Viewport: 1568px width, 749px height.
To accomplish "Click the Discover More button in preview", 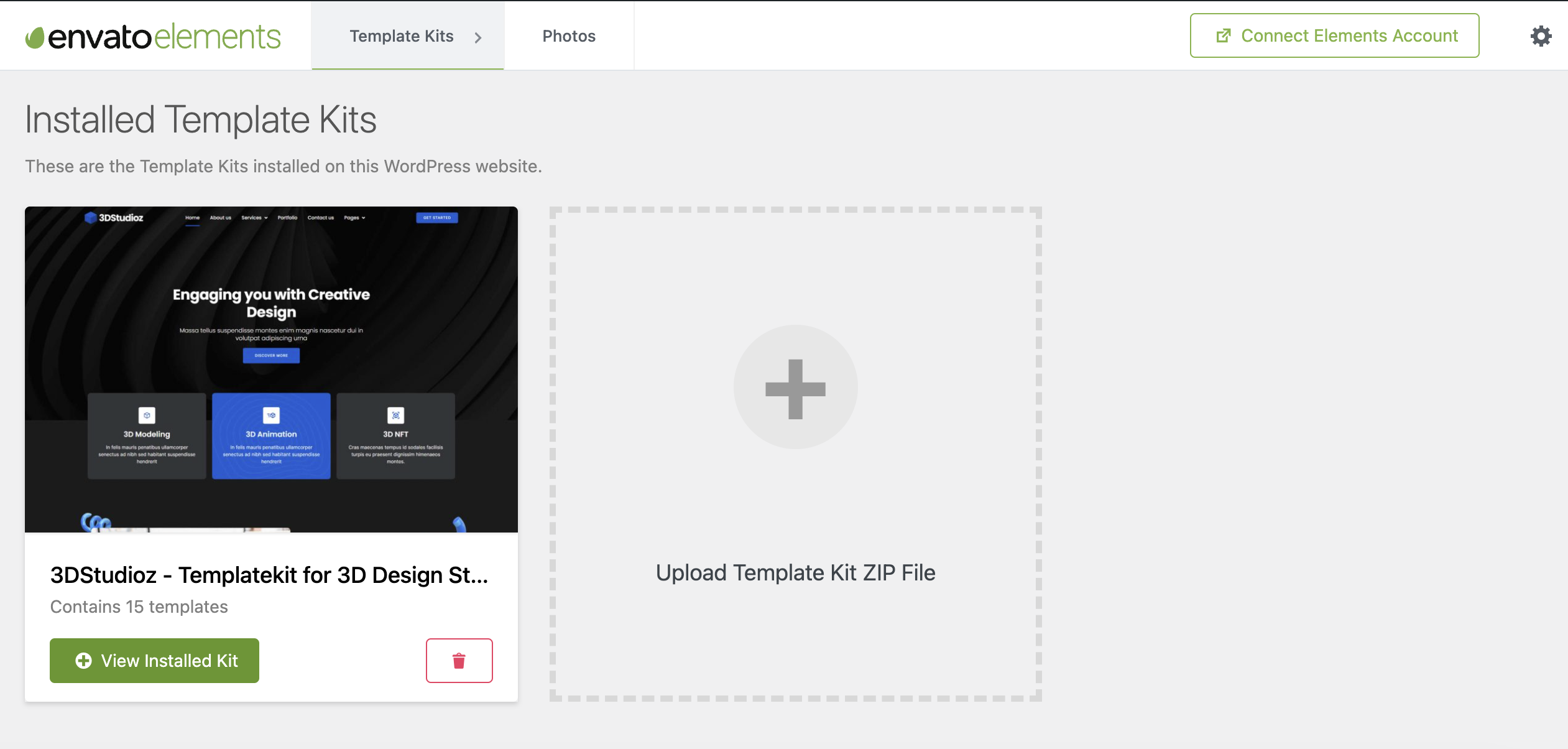I will click(x=271, y=356).
